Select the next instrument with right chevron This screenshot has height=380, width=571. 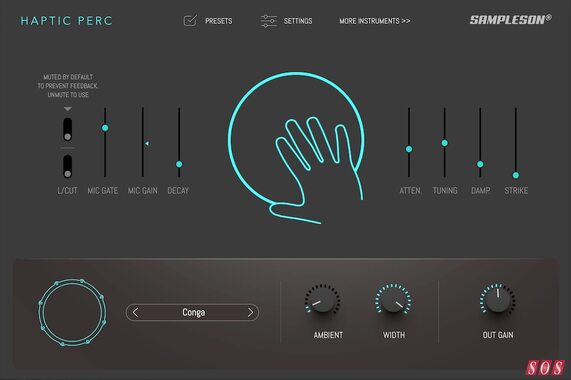(x=250, y=312)
